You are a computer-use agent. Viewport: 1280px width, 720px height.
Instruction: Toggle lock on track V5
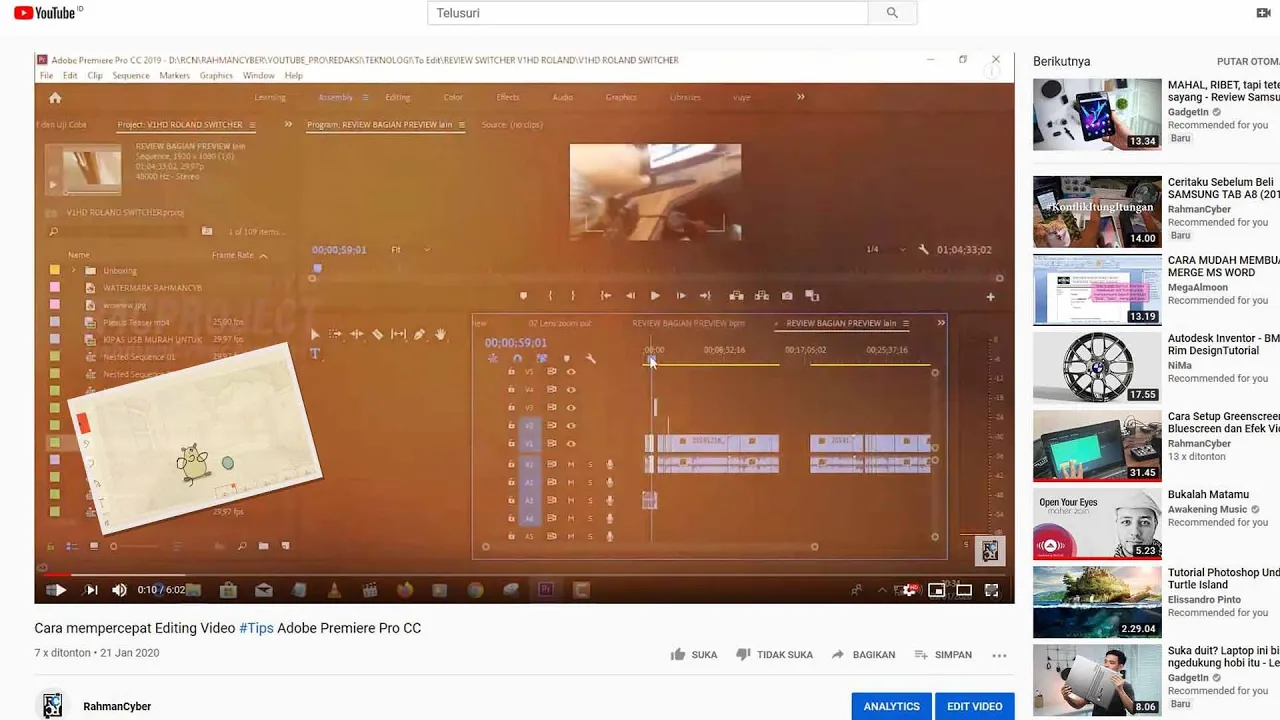tap(511, 372)
